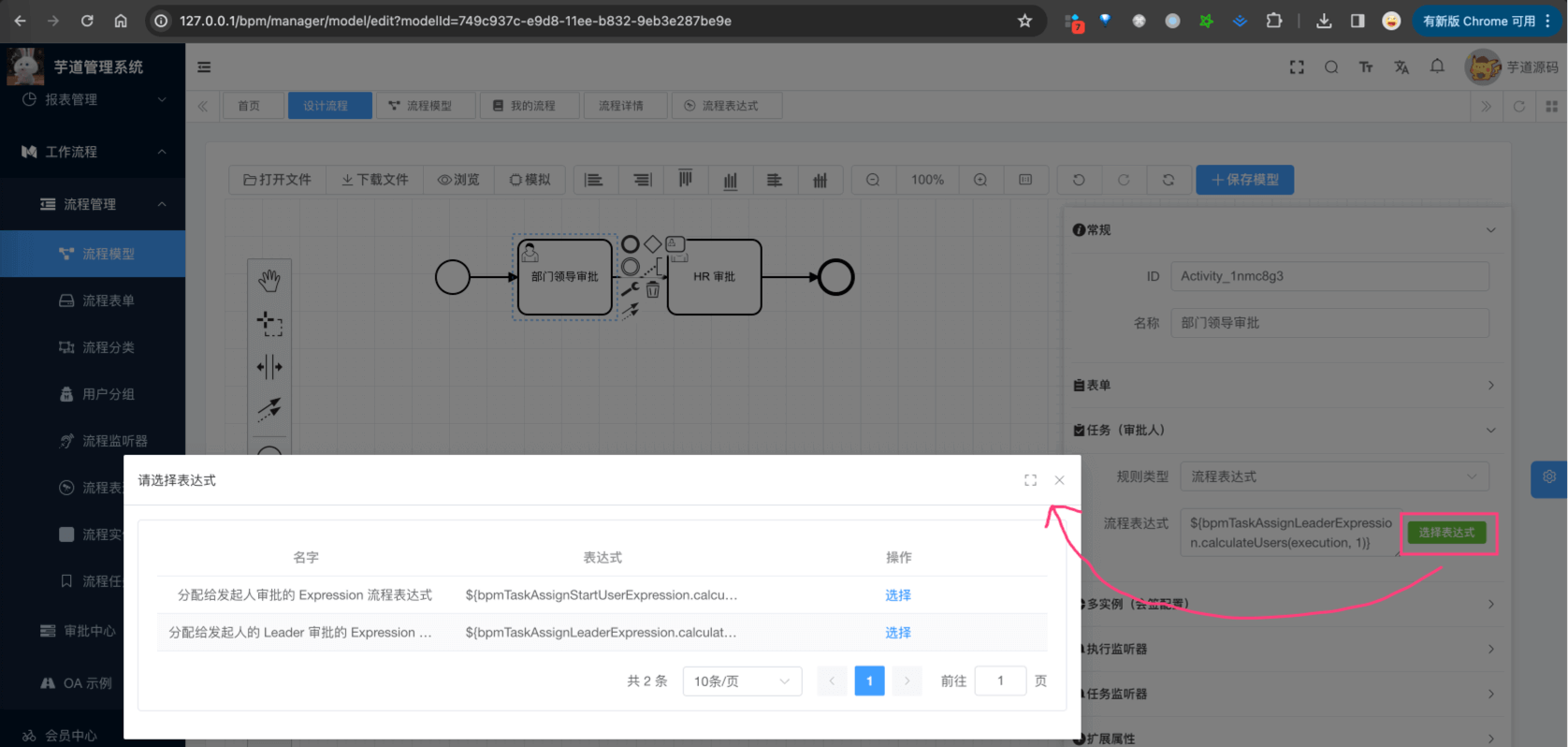The image size is (1568, 747).
Task: Click the 保存模型 button
Action: pyautogui.click(x=1244, y=180)
